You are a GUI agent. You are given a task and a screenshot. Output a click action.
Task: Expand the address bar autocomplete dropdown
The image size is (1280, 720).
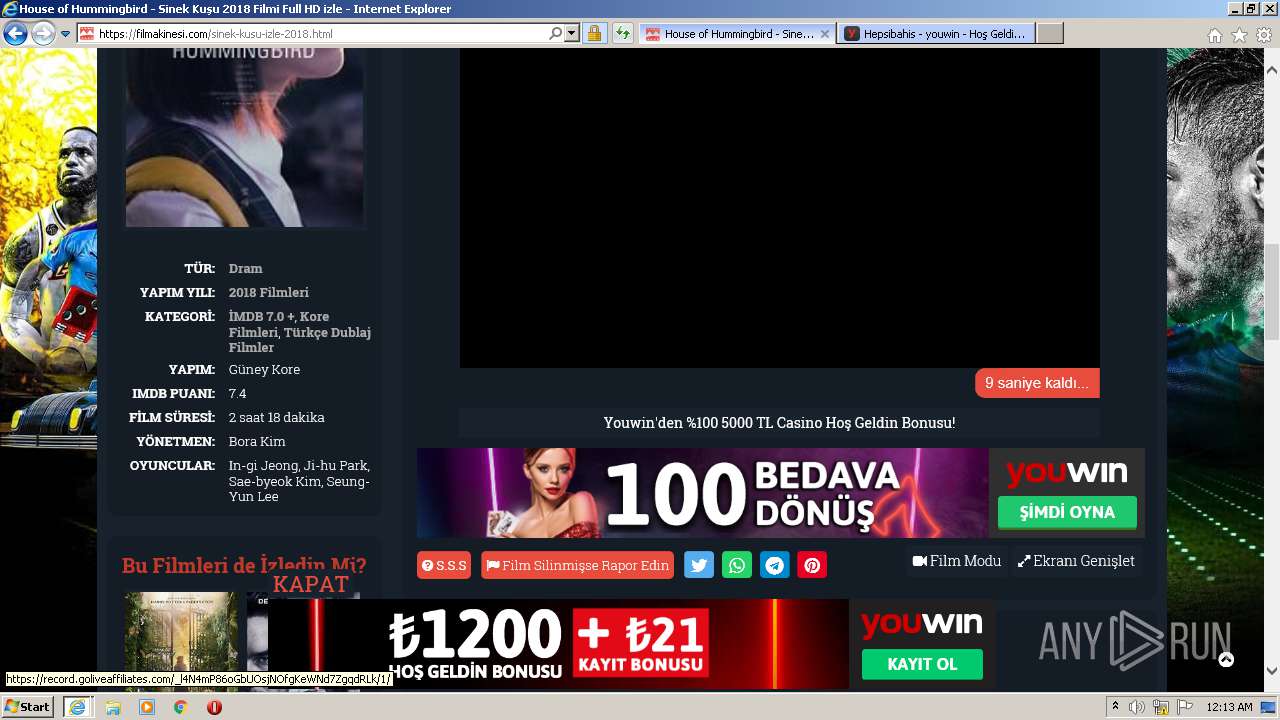(572, 33)
